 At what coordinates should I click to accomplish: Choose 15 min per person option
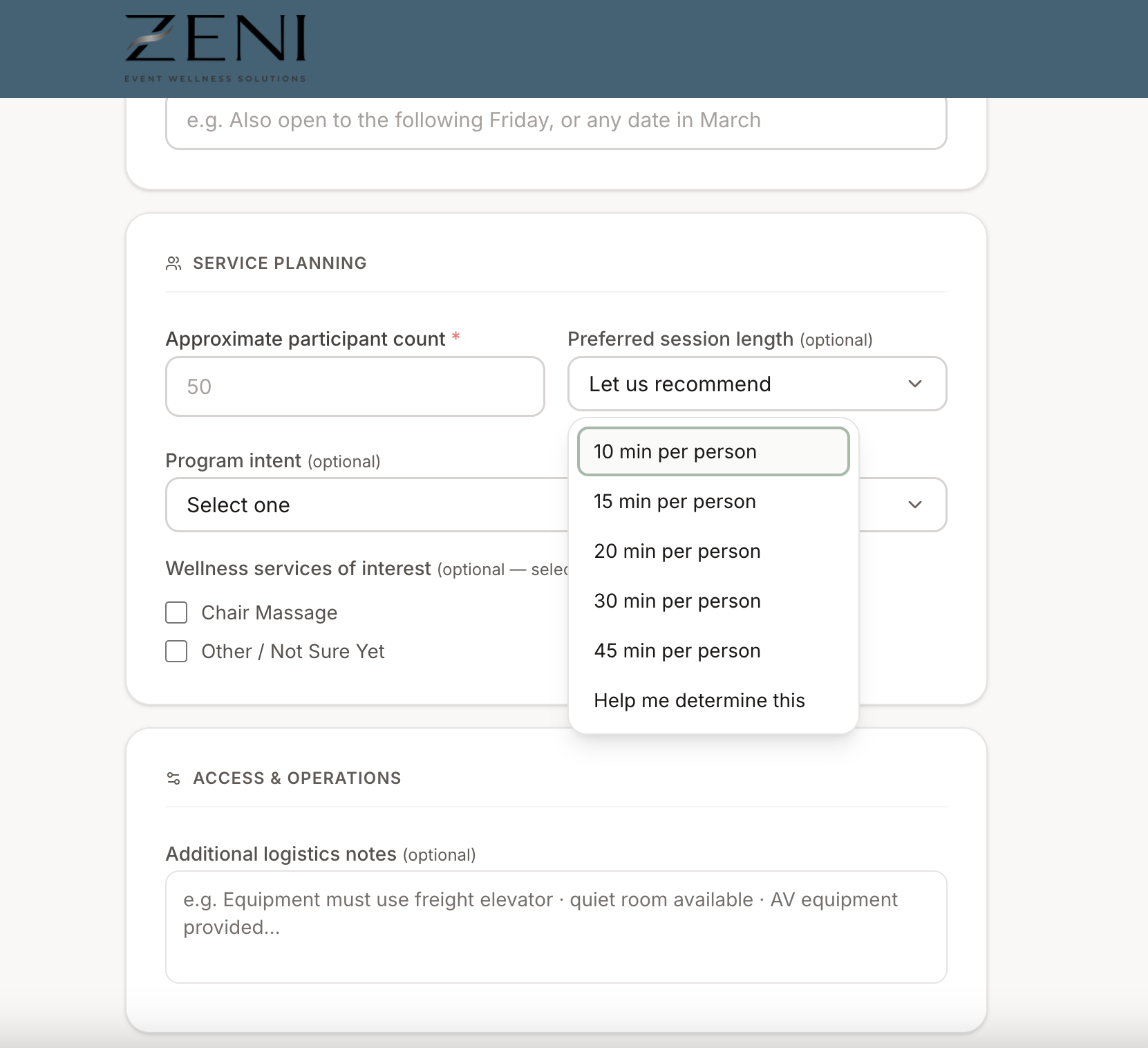(x=713, y=501)
